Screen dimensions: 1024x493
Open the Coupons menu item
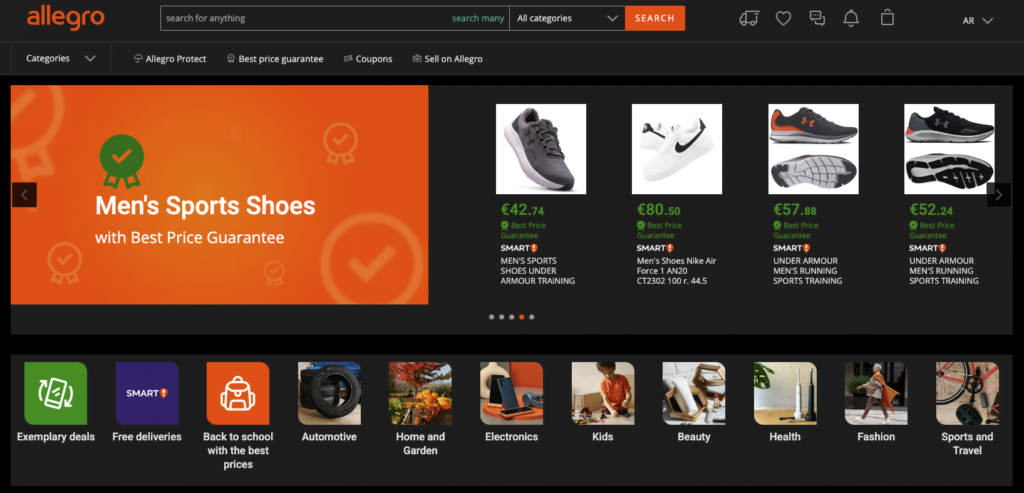click(368, 59)
